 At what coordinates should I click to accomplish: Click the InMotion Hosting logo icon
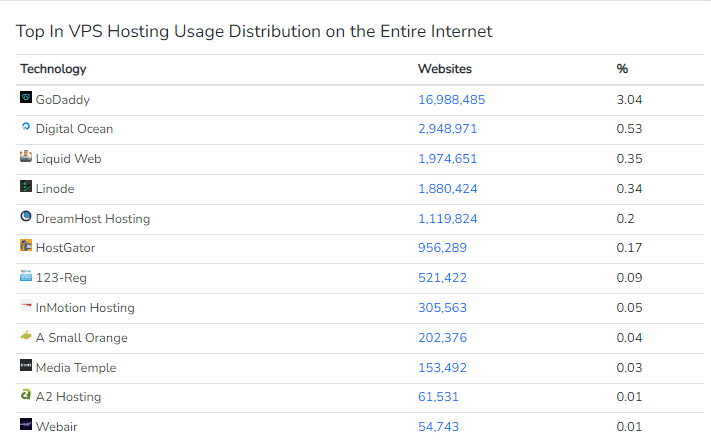[26, 305]
